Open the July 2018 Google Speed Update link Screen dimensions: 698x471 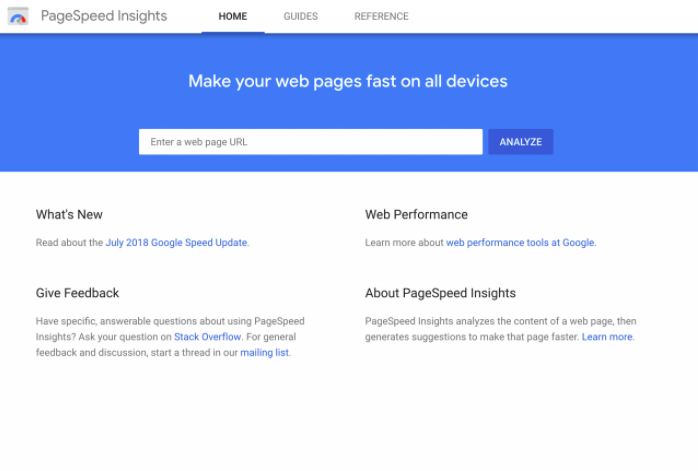click(x=176, y=243)
